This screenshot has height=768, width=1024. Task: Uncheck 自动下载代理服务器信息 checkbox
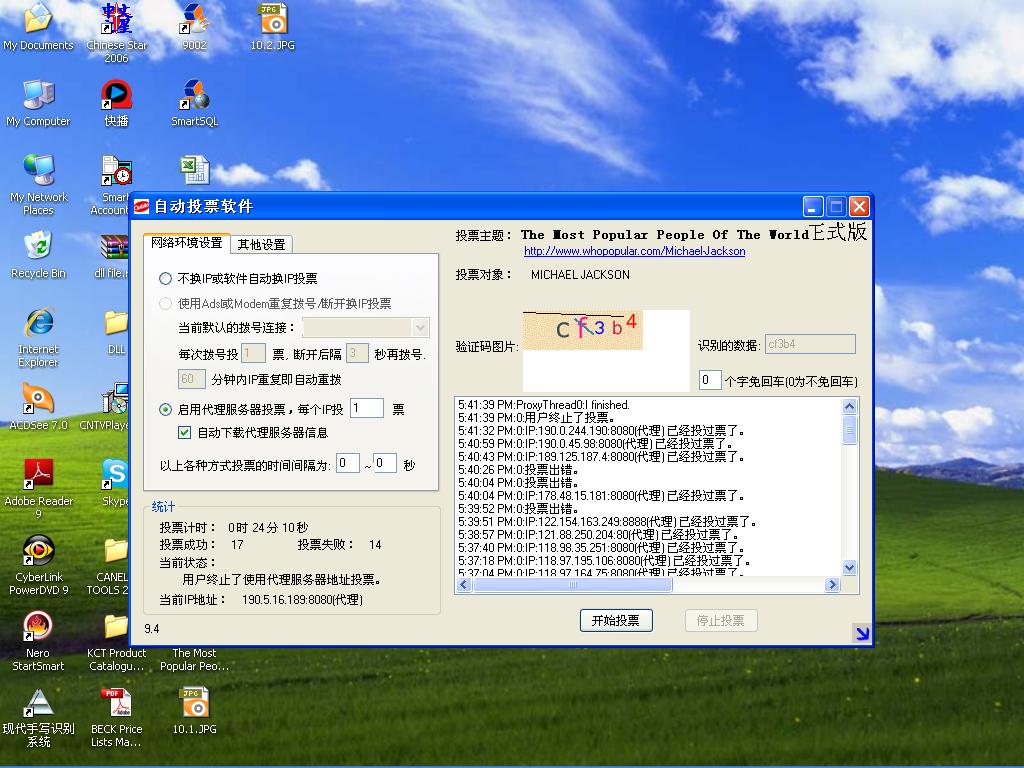(x=184, y=433)
